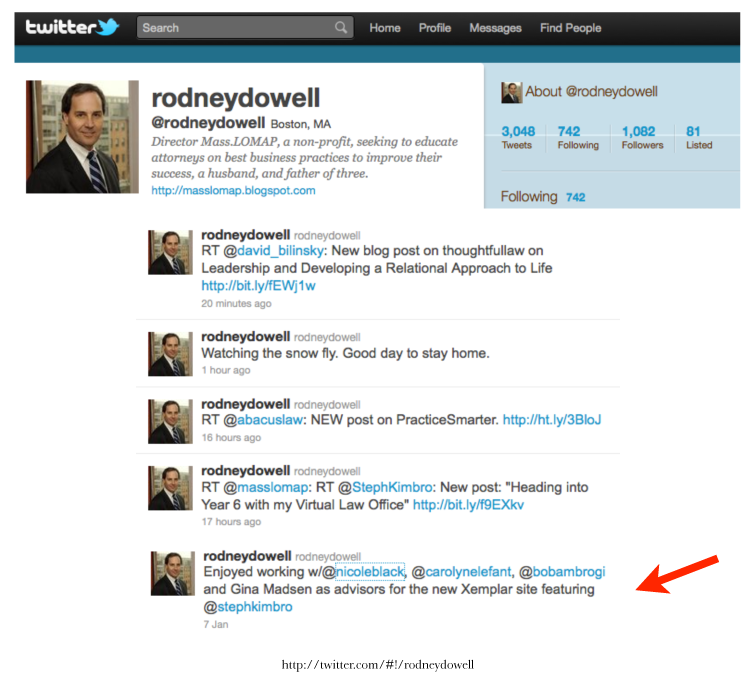Screen dimensions: 752x699
Task: Click the 1 hour ago timestamp
Action: tap(225, 370)
